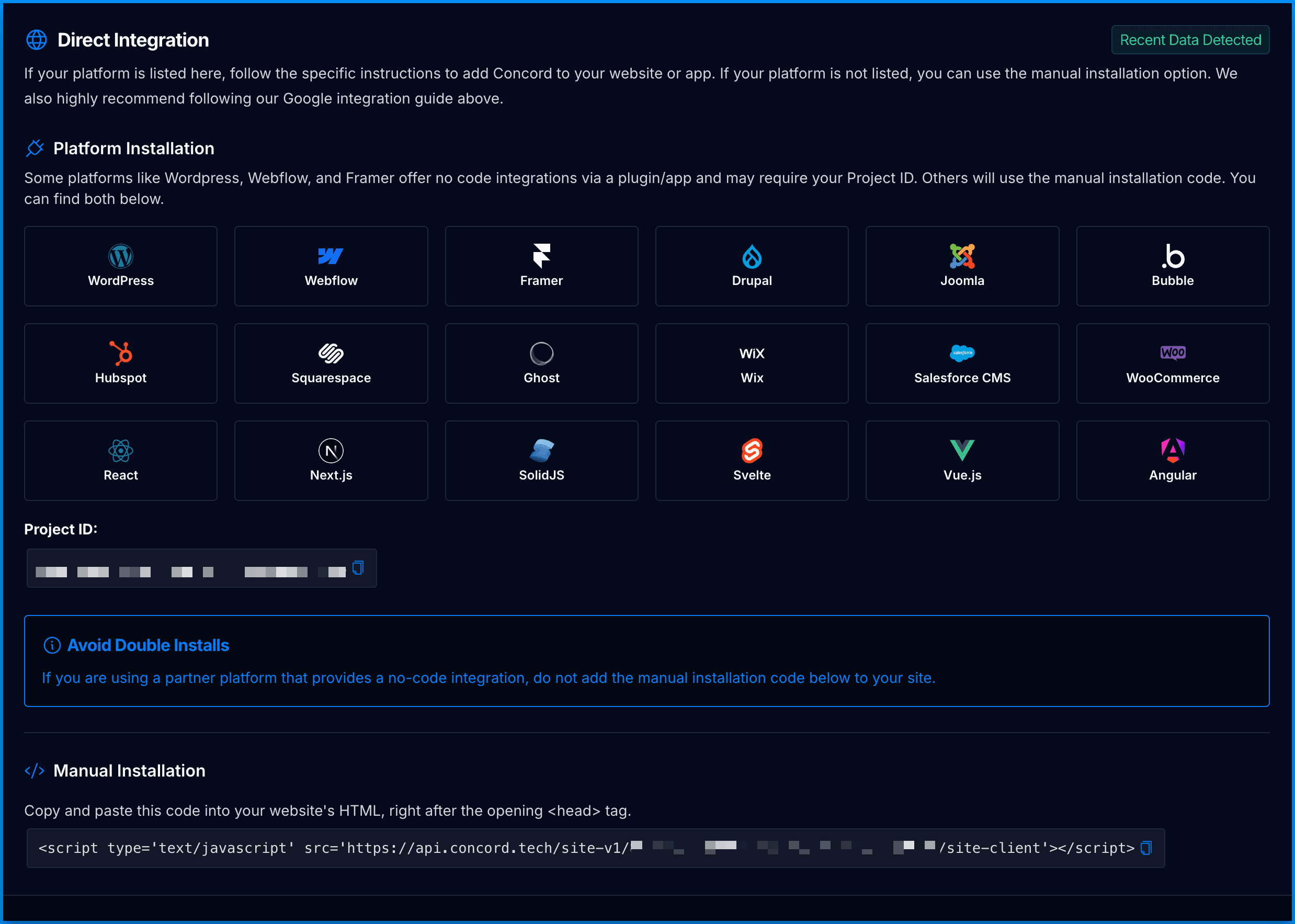This screenshot has width=1295, height=924.
Task: Select the Webflow platform integration
Action: pos(331,266)
